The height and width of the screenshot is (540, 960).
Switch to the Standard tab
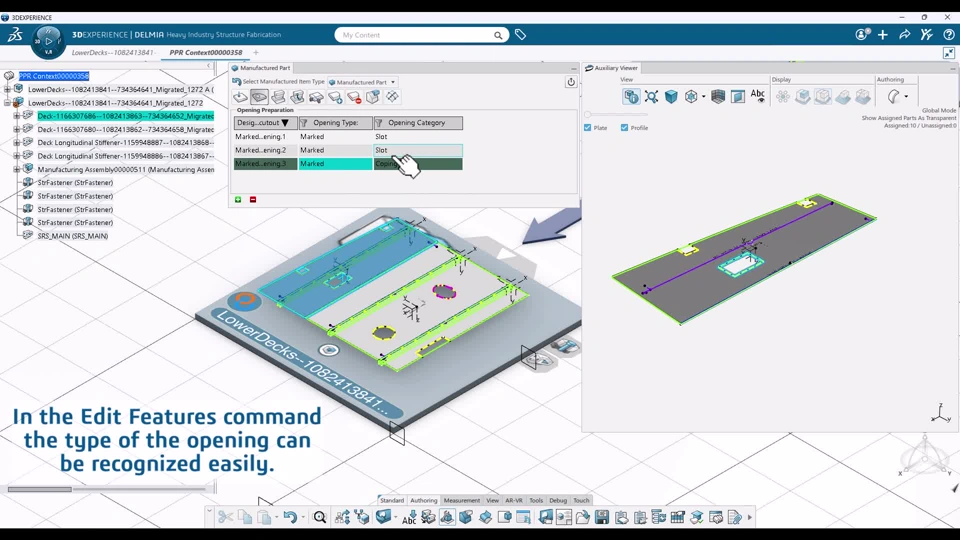pos(392,500)
